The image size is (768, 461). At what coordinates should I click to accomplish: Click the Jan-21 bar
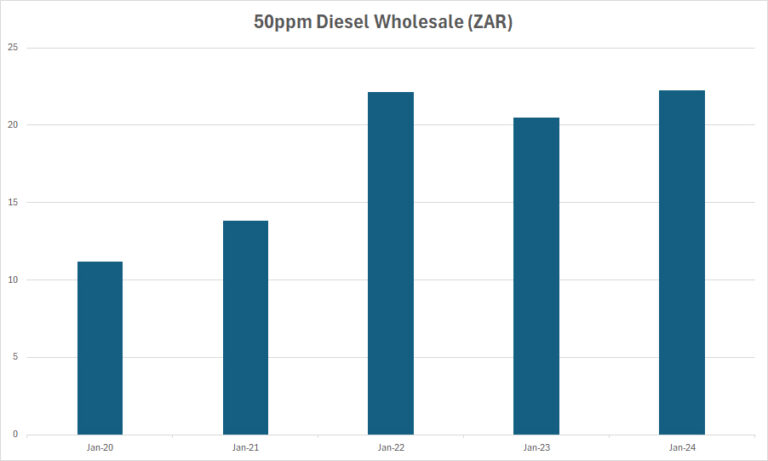pos(245,327)
